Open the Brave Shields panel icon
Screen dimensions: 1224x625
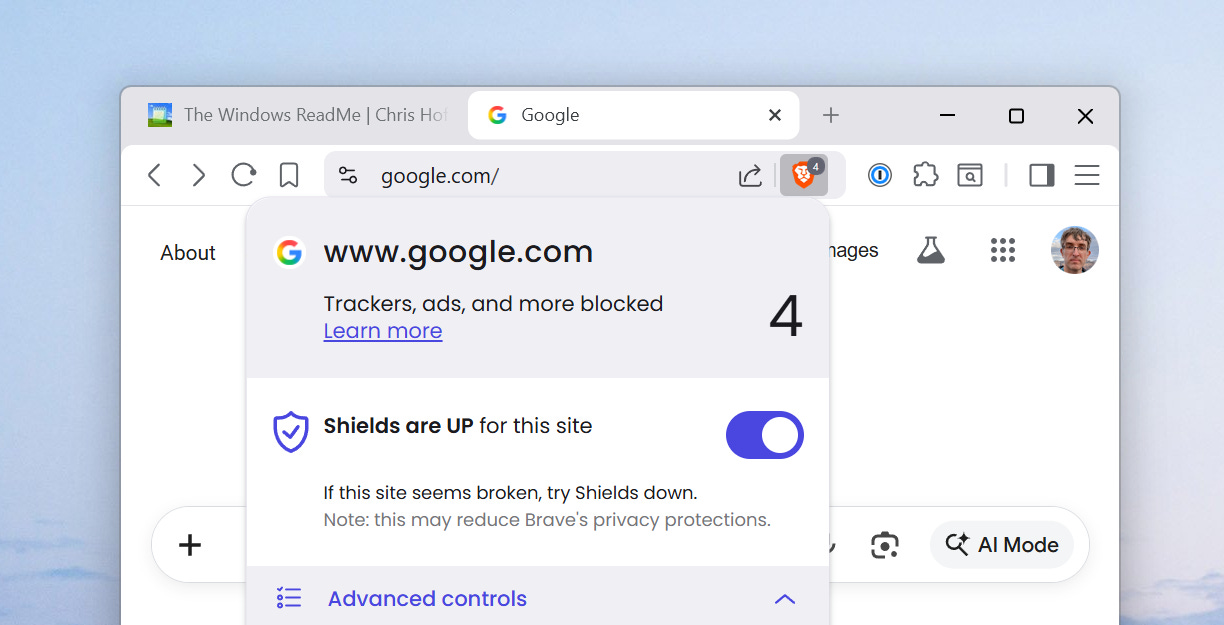pyautogui.click(x=803, y=175)
